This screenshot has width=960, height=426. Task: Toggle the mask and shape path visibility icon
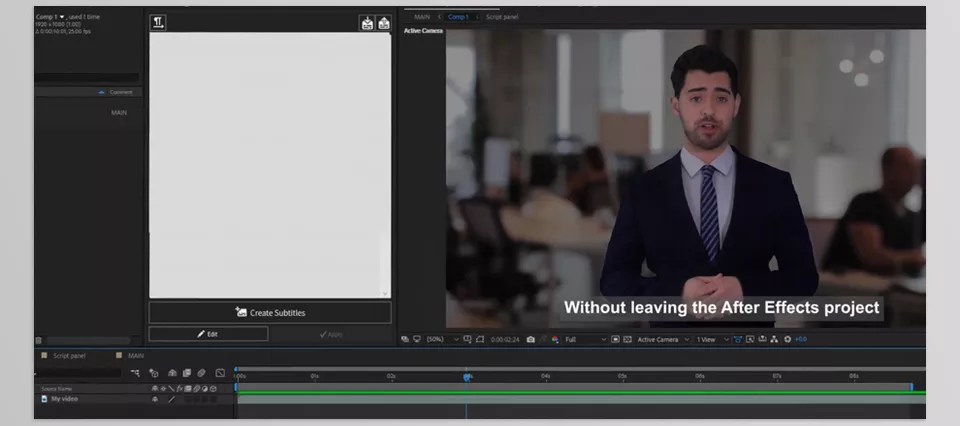480,339
